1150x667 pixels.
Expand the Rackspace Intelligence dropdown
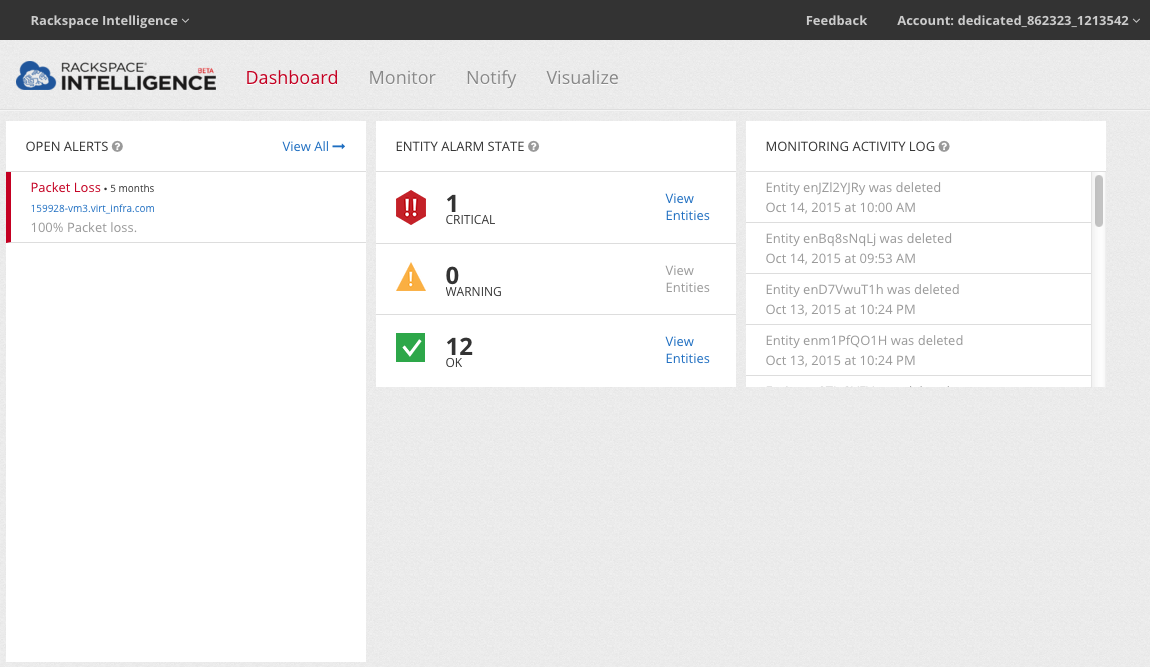pyautogui.click(x=110, y=21)
